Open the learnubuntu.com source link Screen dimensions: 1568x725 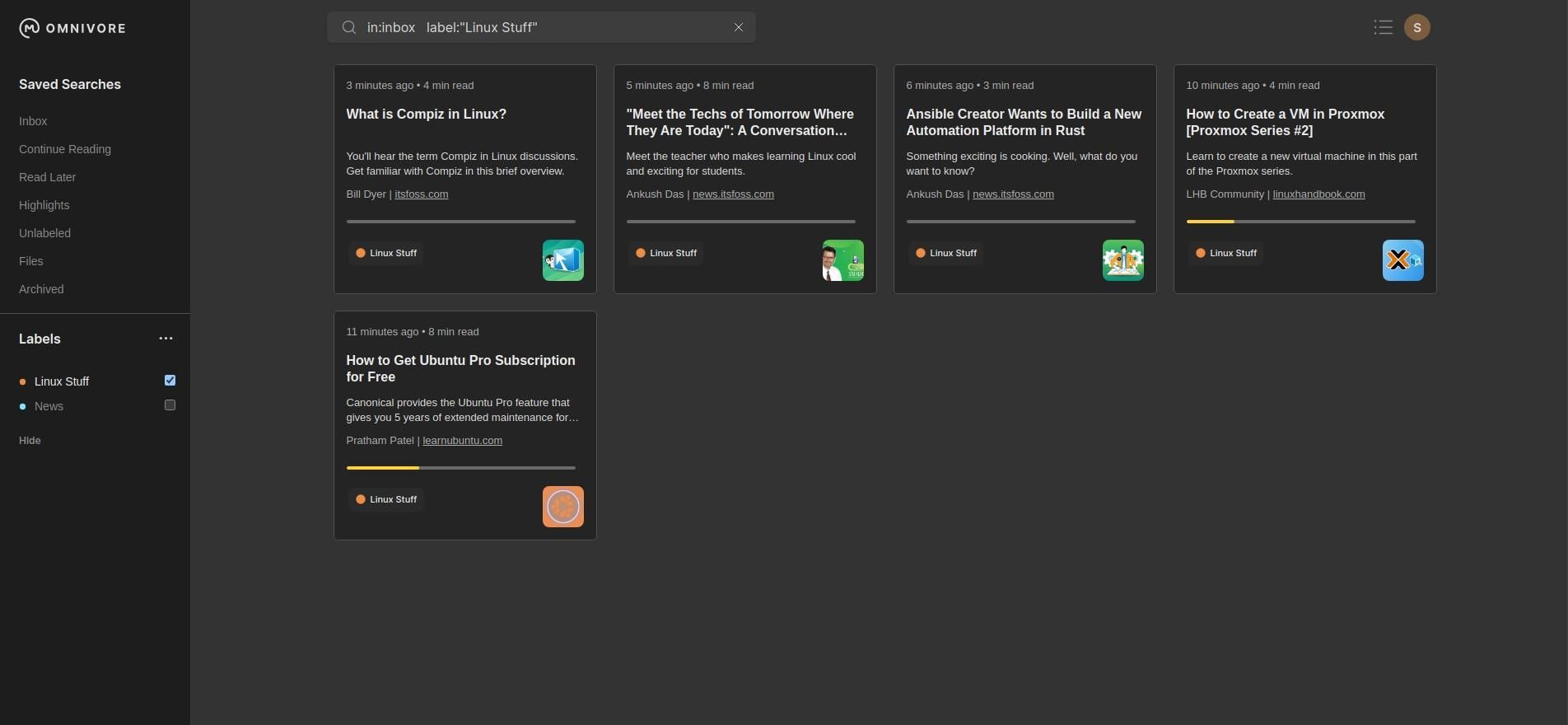point(462,441)
